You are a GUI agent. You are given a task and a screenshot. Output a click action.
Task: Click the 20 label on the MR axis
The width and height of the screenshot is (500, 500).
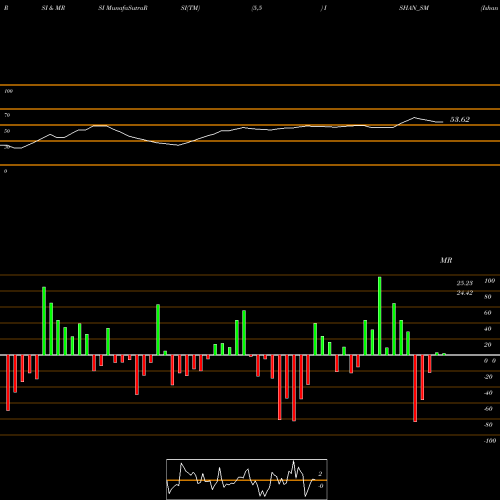[488, 345]
